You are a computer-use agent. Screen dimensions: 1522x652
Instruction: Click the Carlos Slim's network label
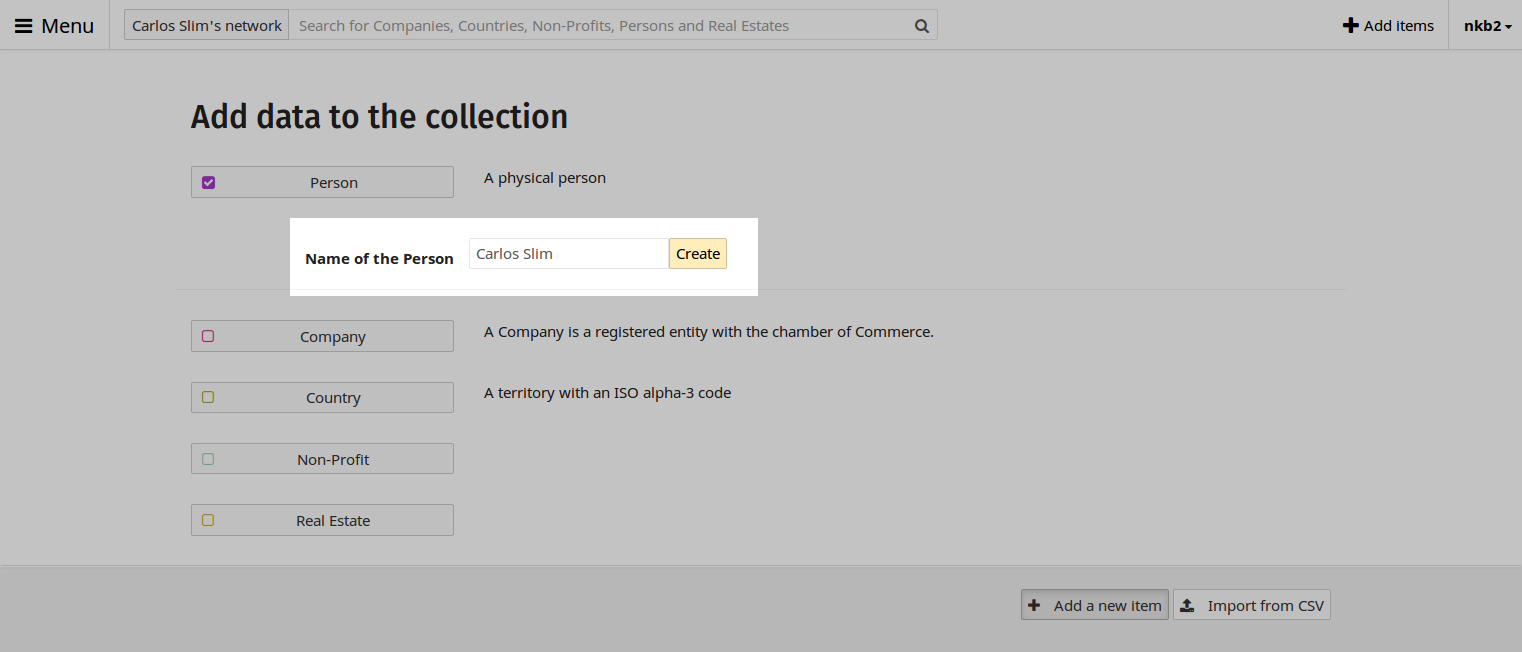pos(207,25)
